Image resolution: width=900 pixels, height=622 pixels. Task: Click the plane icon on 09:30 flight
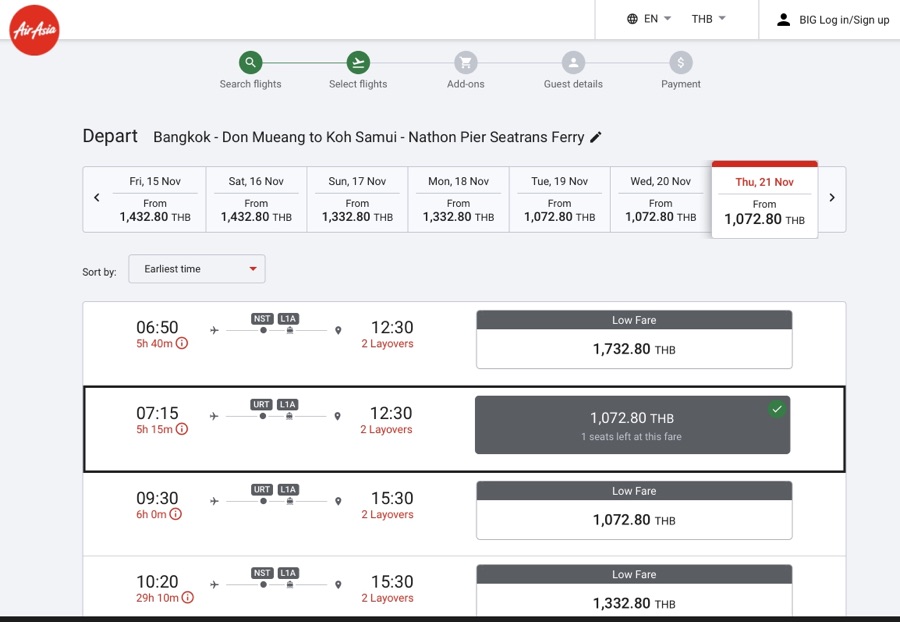point(214,501)
